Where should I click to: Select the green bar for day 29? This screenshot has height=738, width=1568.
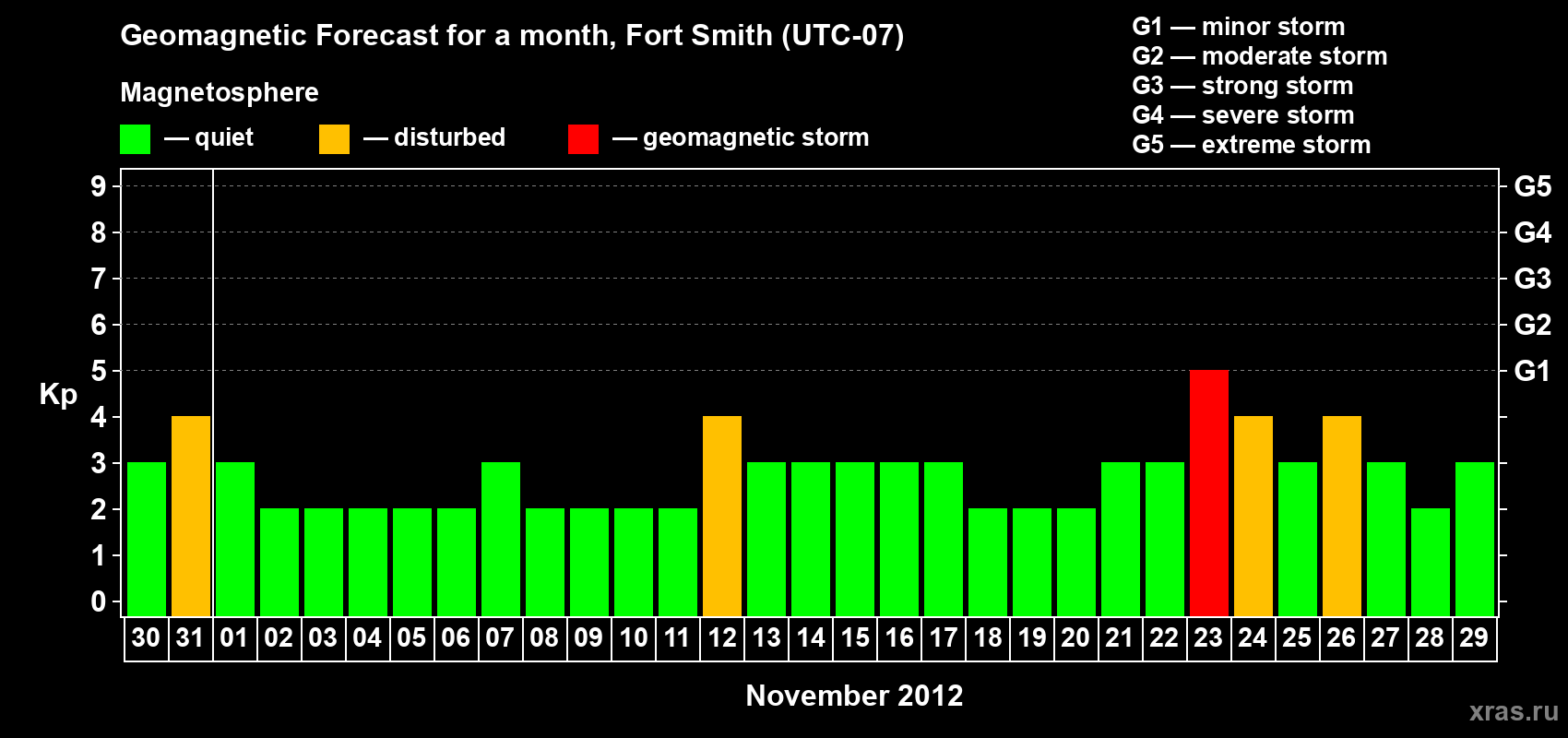(1475, 540)
